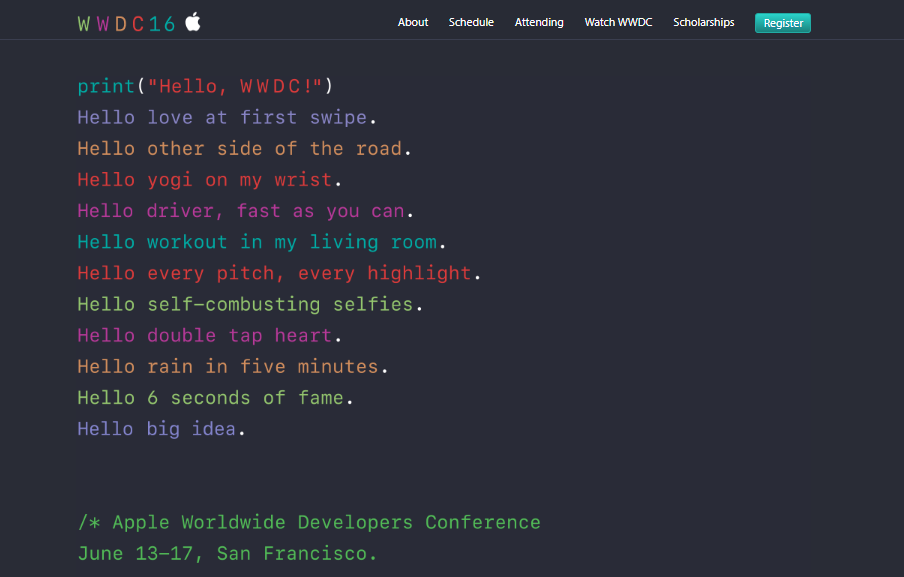Select "Hello self-combusting selfies."
The height and width of the screenshot is (577, 904).
[x=249, y=304]
